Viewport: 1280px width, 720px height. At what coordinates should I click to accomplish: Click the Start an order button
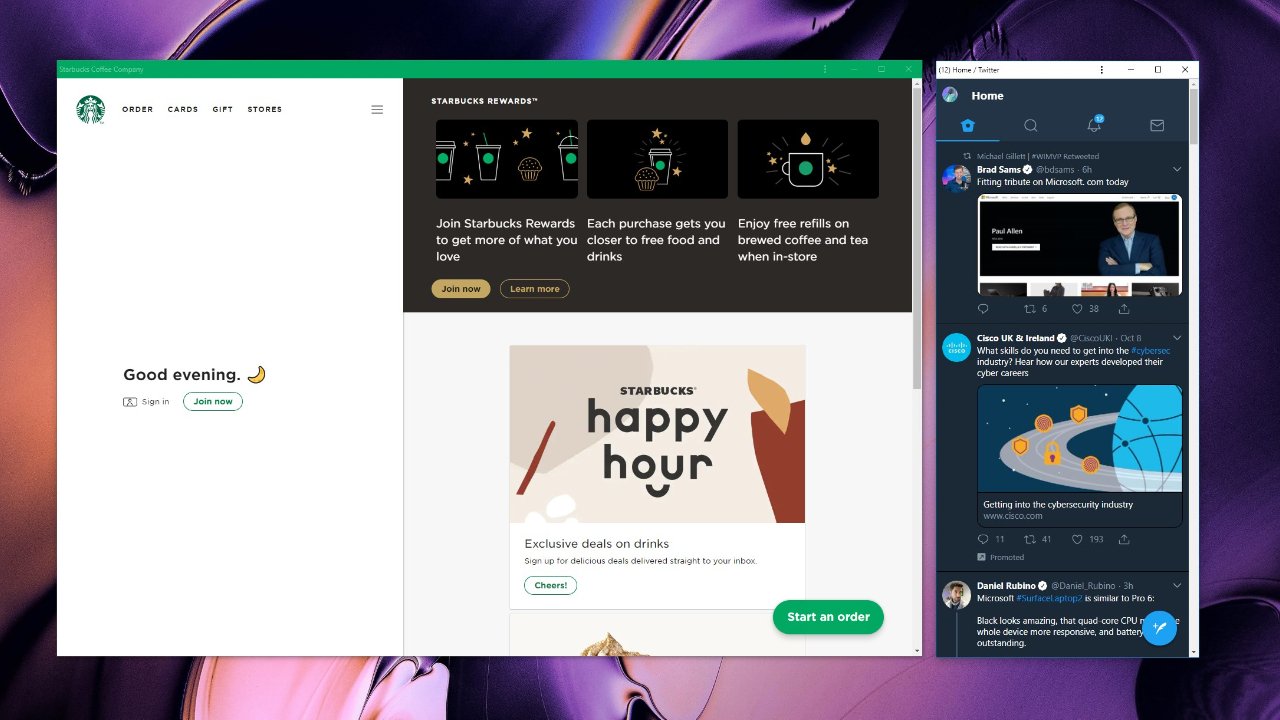tap(828, 617)
